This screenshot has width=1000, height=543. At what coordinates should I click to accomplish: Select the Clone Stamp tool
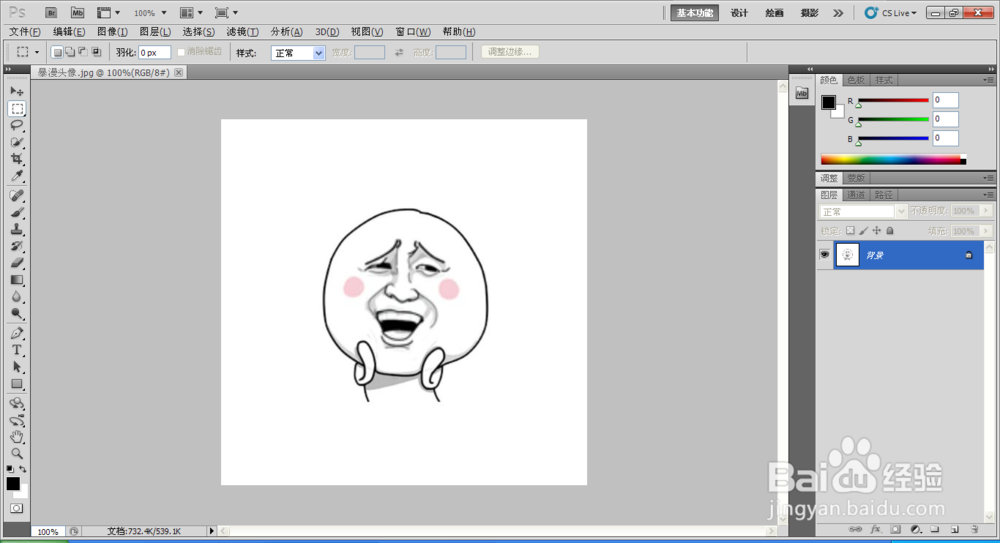(17, 229)
